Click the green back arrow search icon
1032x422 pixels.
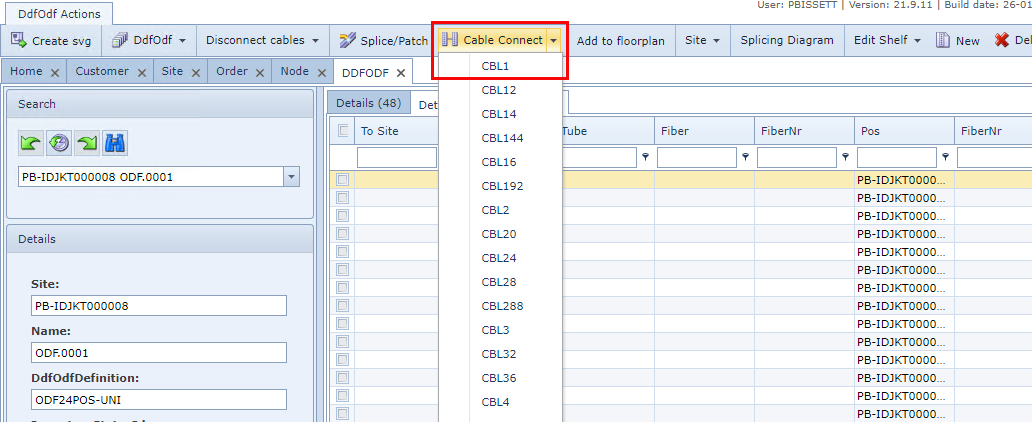[31, 143]
